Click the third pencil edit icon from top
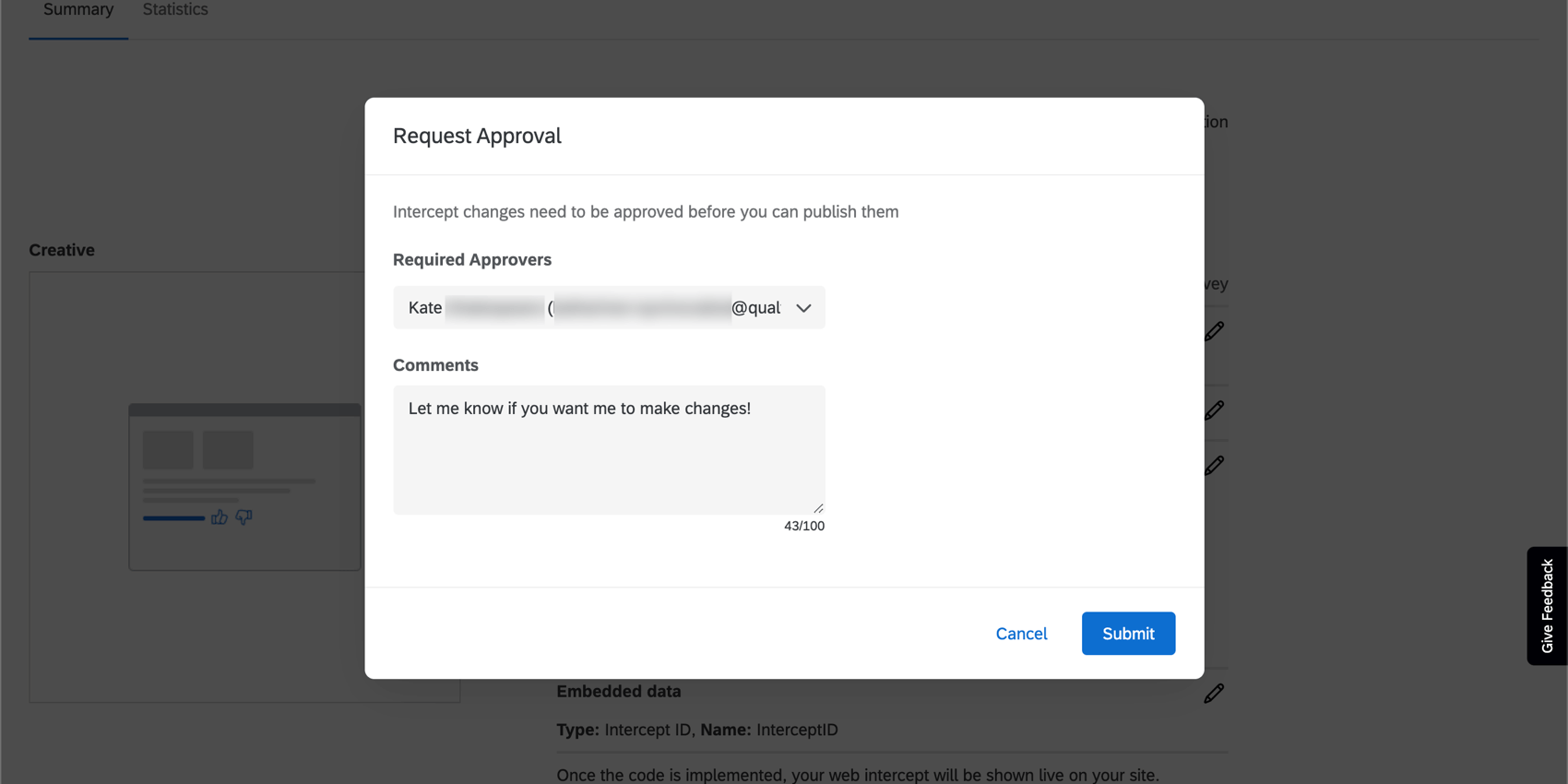This screenshot has width=1568, height=784. coord(1214,466)
